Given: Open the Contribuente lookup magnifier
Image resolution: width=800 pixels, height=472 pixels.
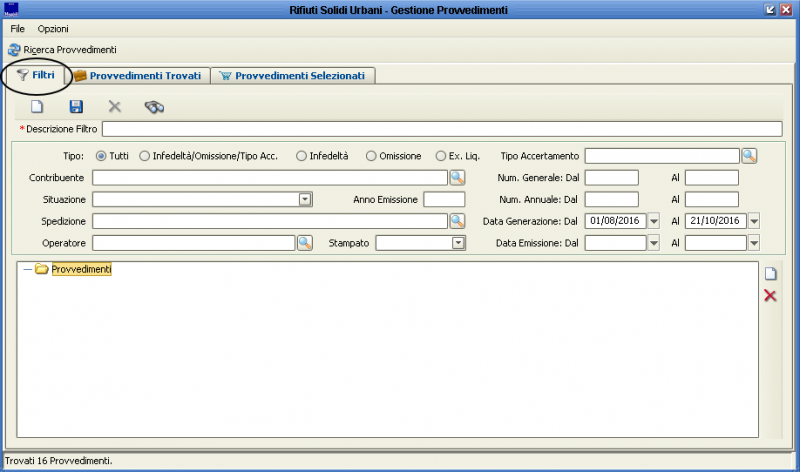Looking at the screenshot, I should (457, 178).
